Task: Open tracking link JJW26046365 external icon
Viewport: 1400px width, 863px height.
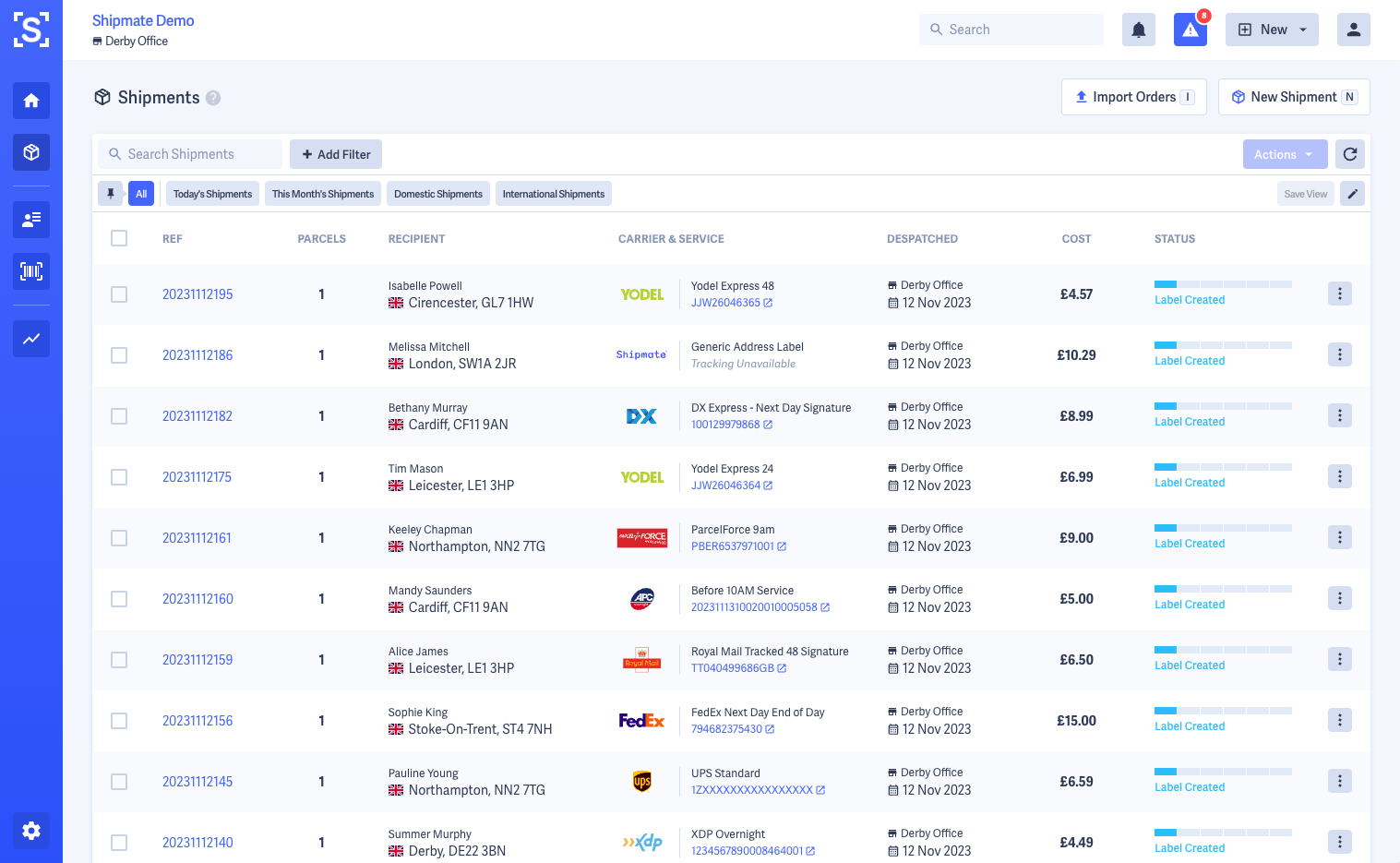Action: 768,303
